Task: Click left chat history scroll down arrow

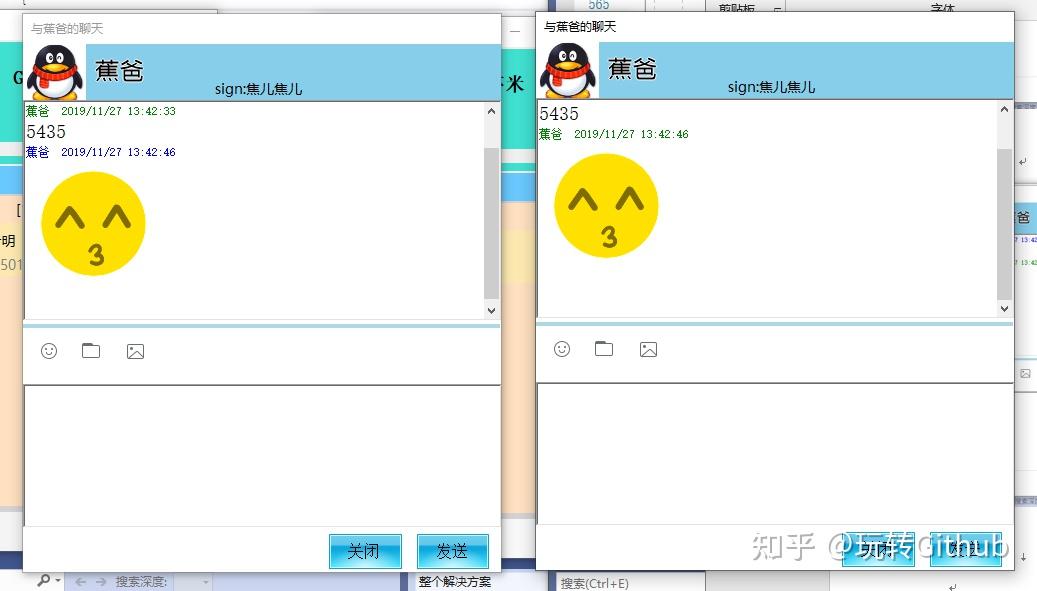Action: tap(491, 310)
